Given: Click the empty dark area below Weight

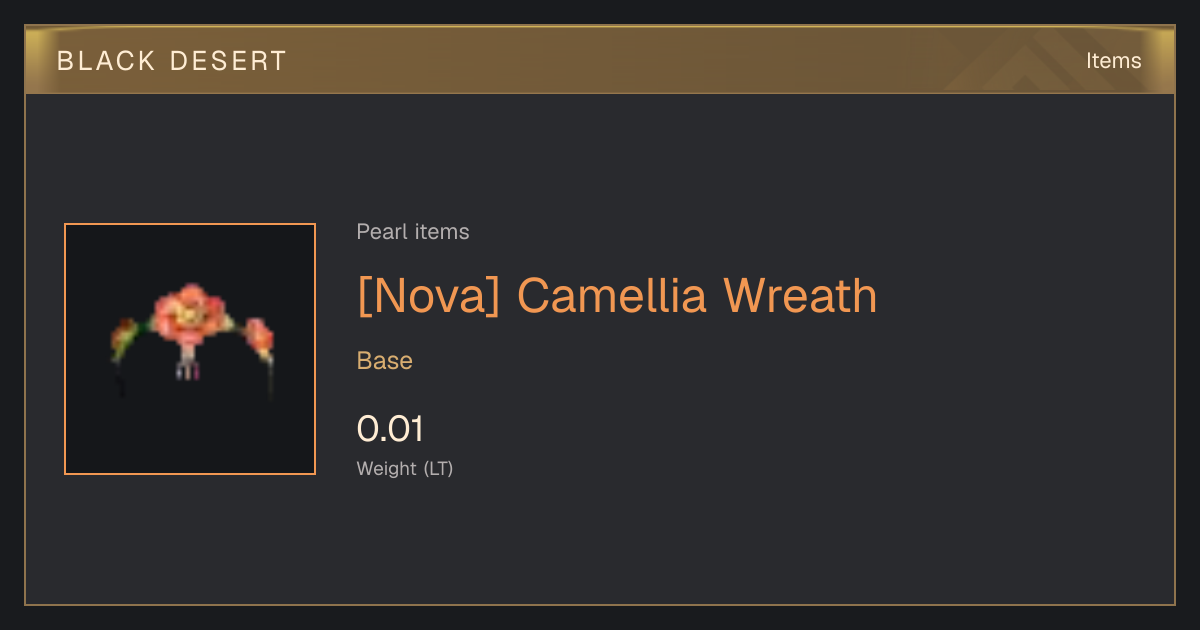Looking at the screenshot, I should (x=600, y=545).
